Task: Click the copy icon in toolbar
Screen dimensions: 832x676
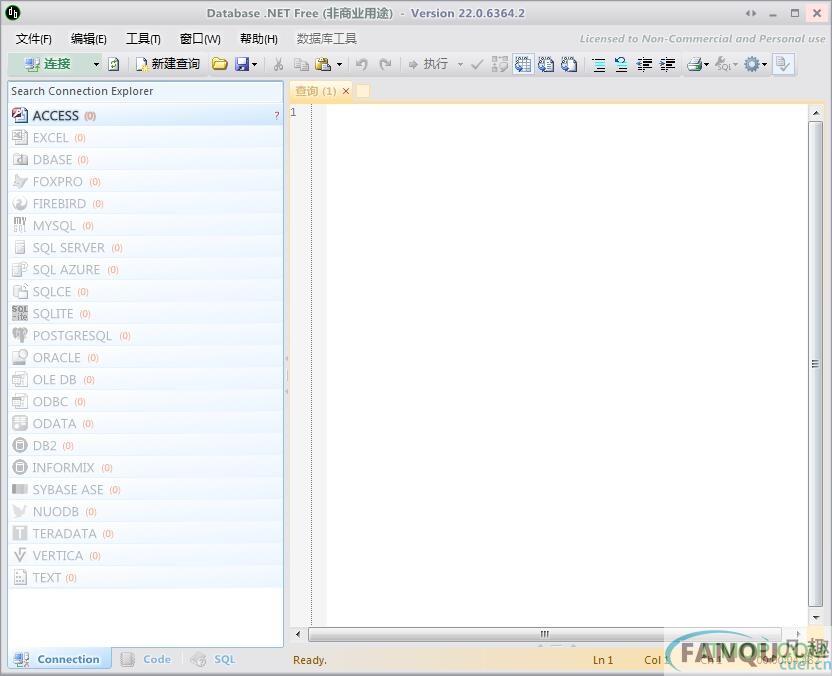Action: coord(301,64)
